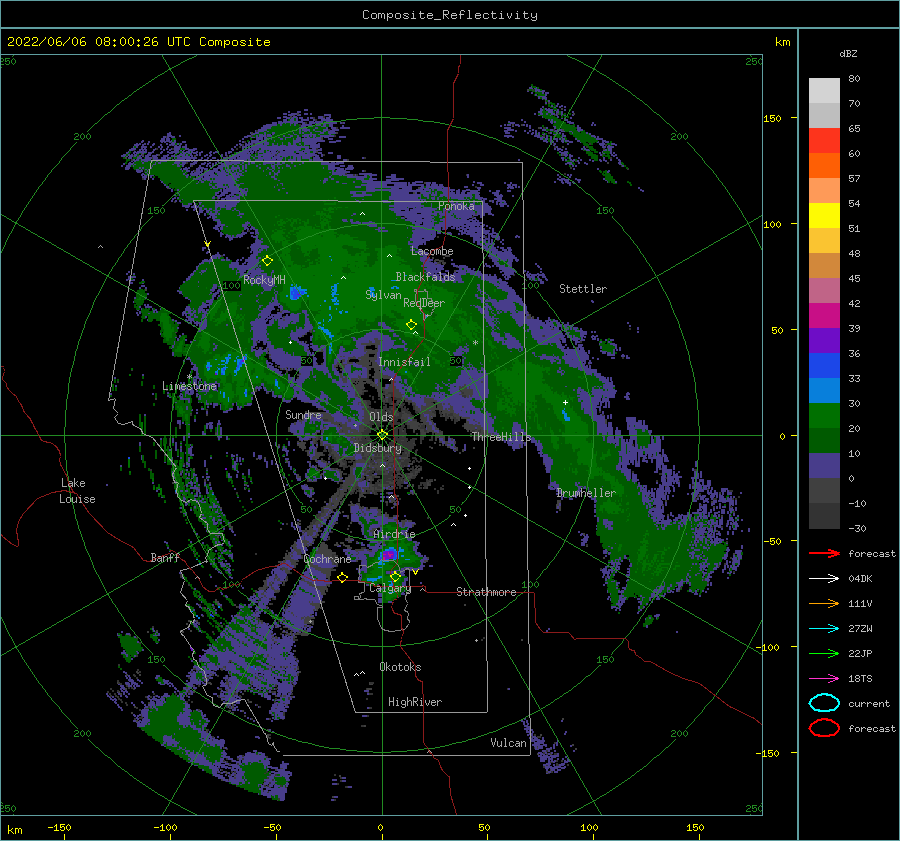Click the Lacombe city label
Viewport: 900px width, 841px height.
click(x=432, y=251)
